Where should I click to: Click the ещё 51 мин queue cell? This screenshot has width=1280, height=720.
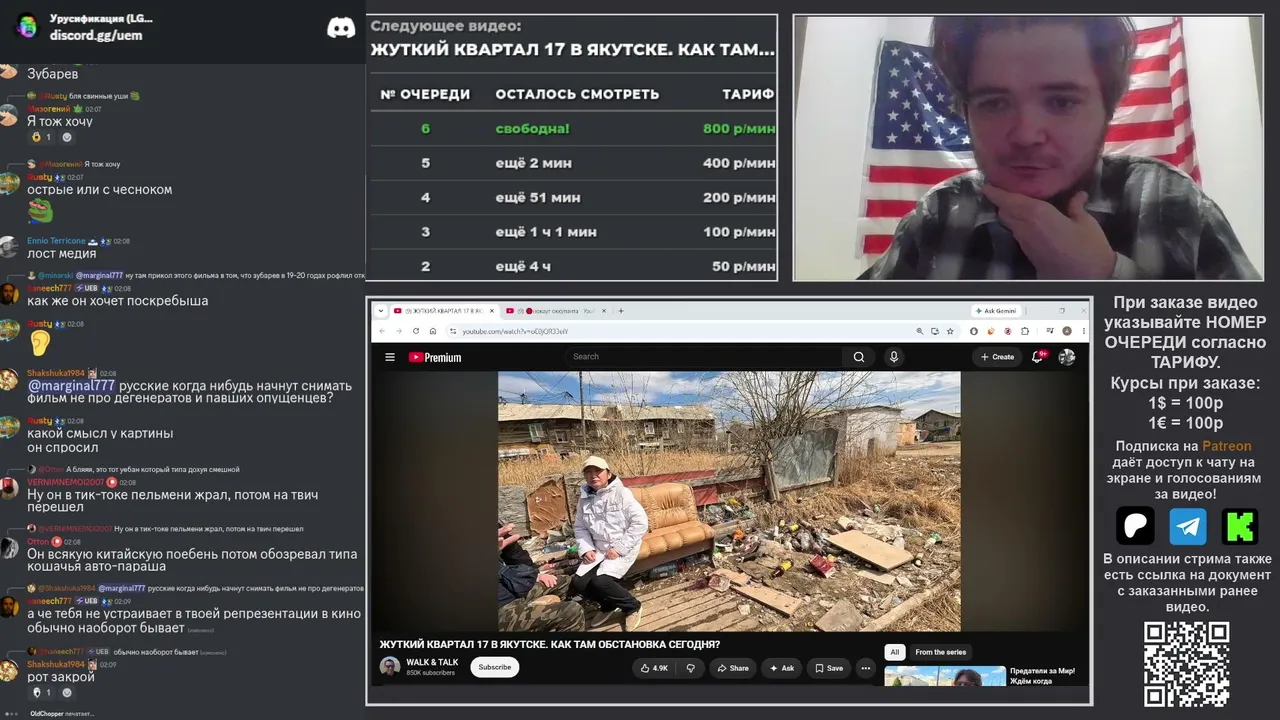[x=538, y=197]
